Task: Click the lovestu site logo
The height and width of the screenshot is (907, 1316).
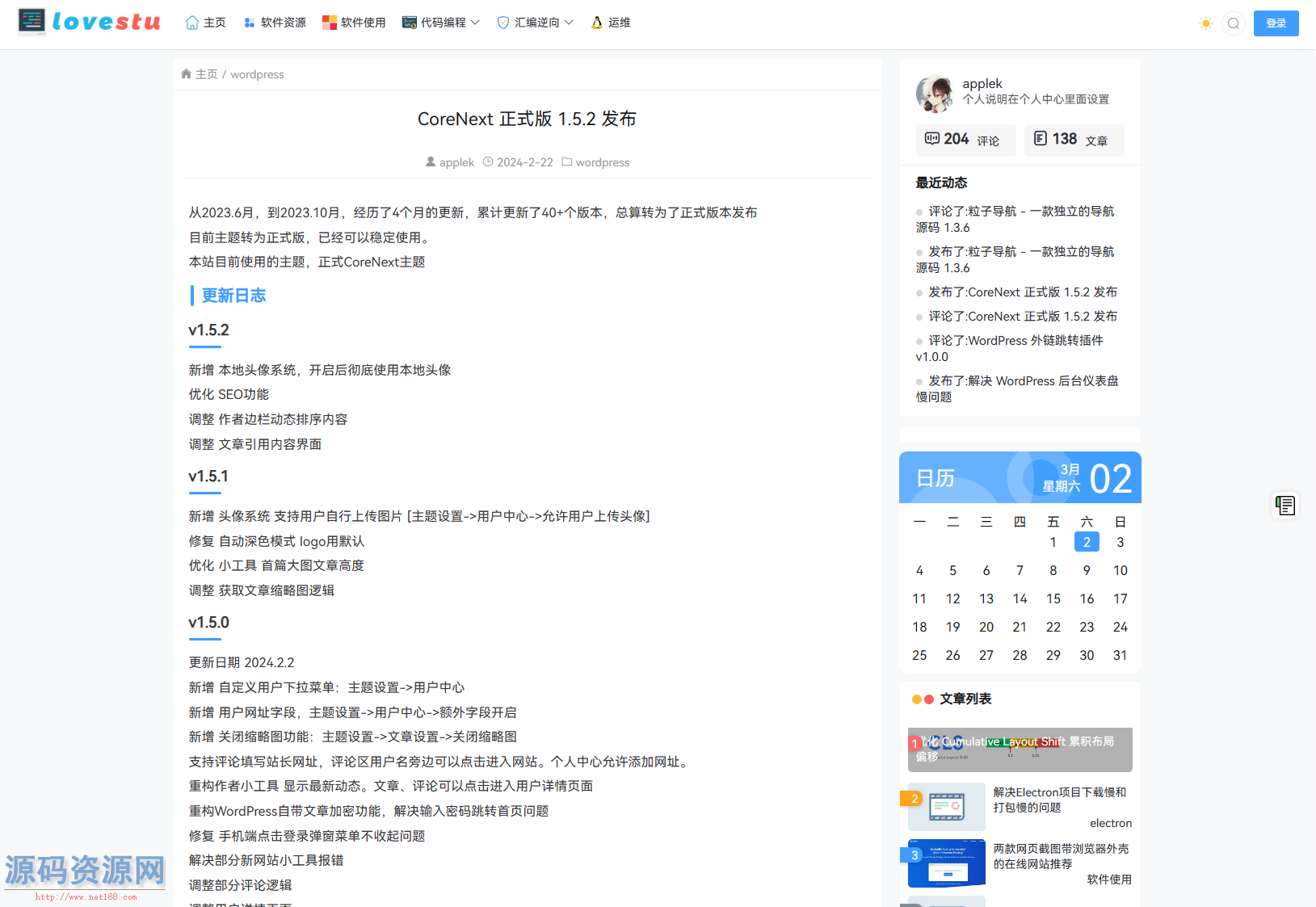Action: point(90,22)
